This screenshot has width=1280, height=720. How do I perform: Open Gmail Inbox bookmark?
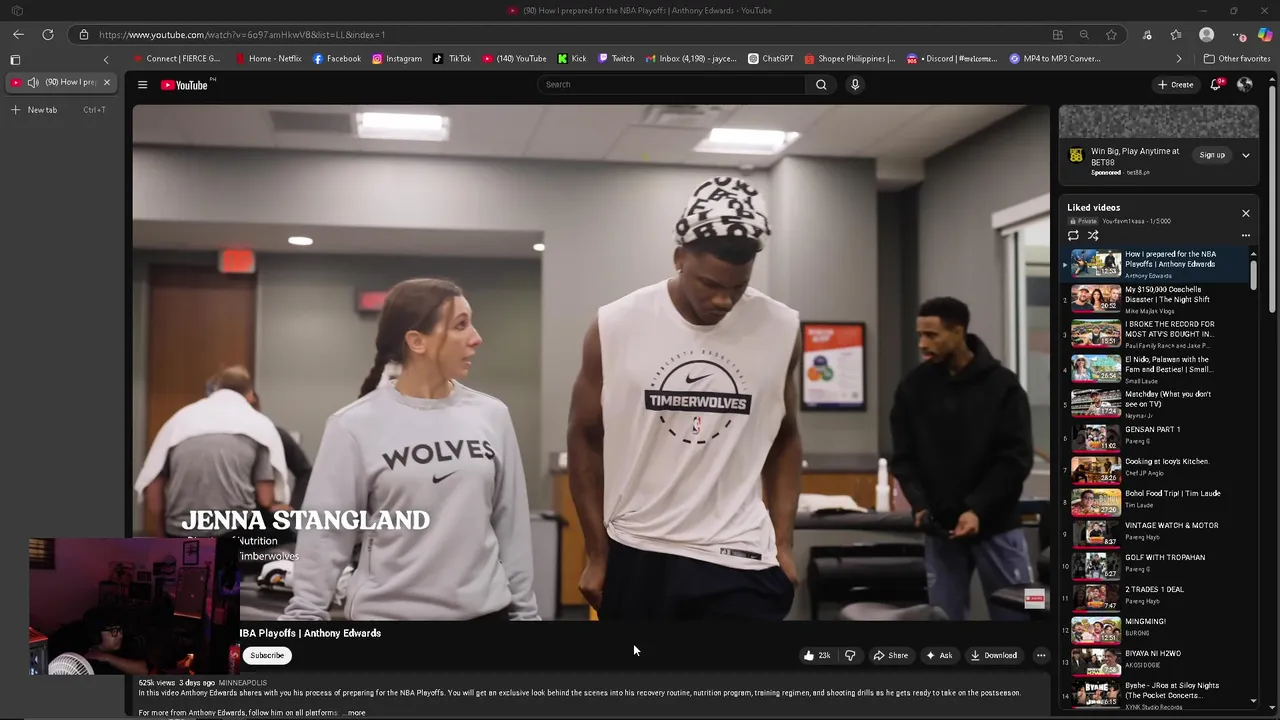(x=691, y=59)
